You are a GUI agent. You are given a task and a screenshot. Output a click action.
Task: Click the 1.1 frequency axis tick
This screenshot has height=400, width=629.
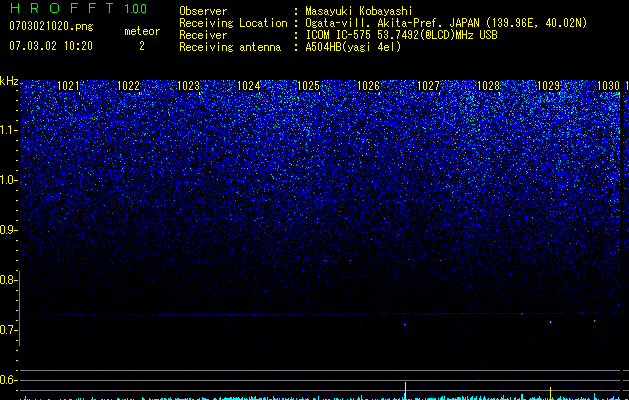pyautogui.click(x=9, y=130)
